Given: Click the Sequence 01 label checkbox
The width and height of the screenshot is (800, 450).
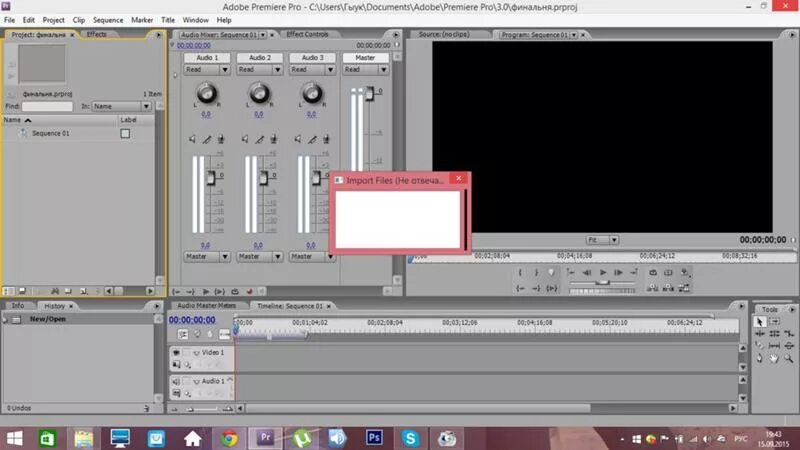Looking at the screenshot, I should (x=125, y=133).
